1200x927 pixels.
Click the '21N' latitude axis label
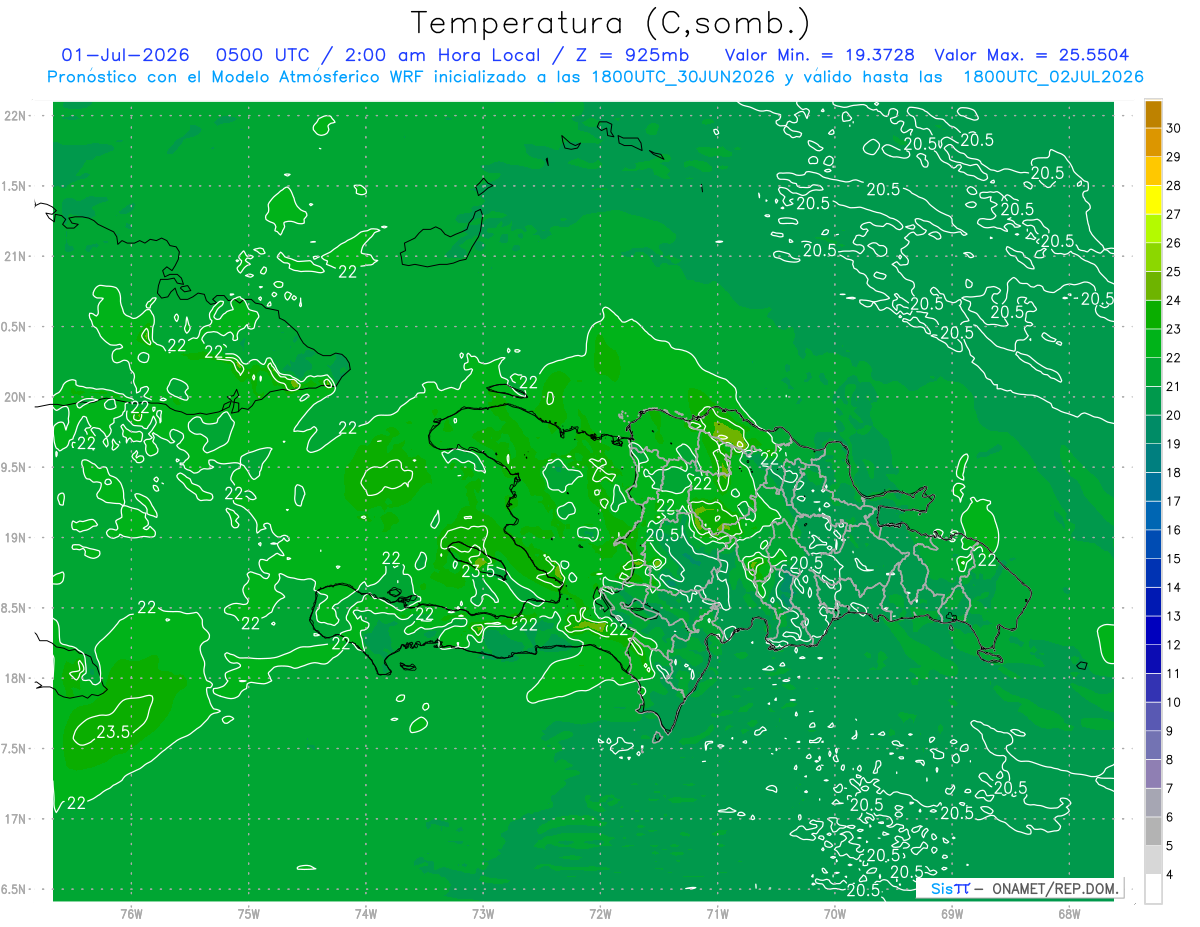(17, 257)
